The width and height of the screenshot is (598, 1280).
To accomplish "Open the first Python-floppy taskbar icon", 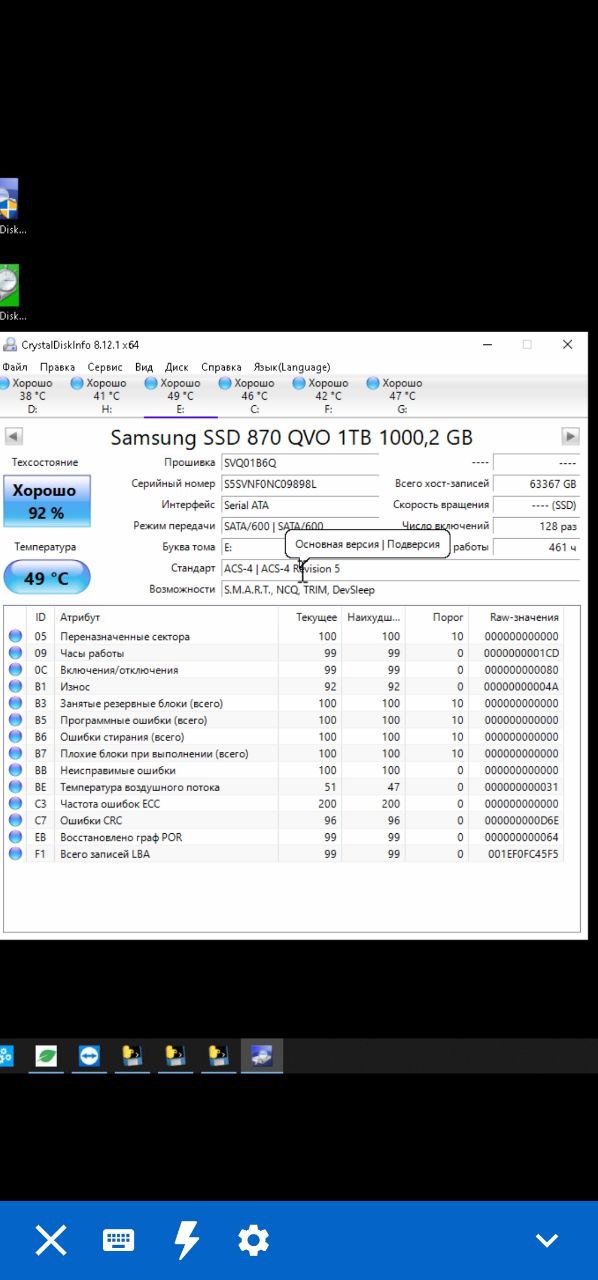I will (132, 1055).
